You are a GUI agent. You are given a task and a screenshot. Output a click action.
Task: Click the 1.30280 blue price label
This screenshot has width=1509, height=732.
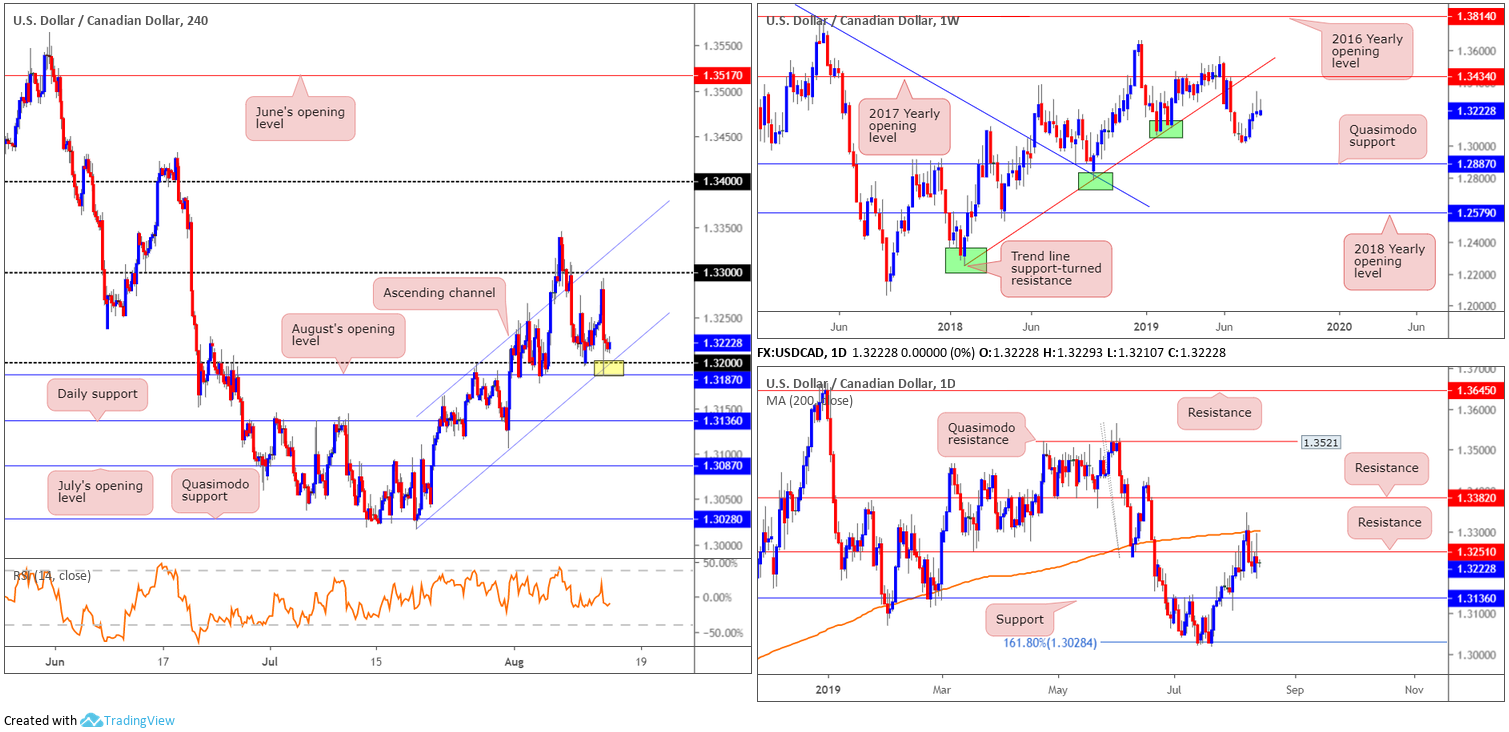(725, 519)
